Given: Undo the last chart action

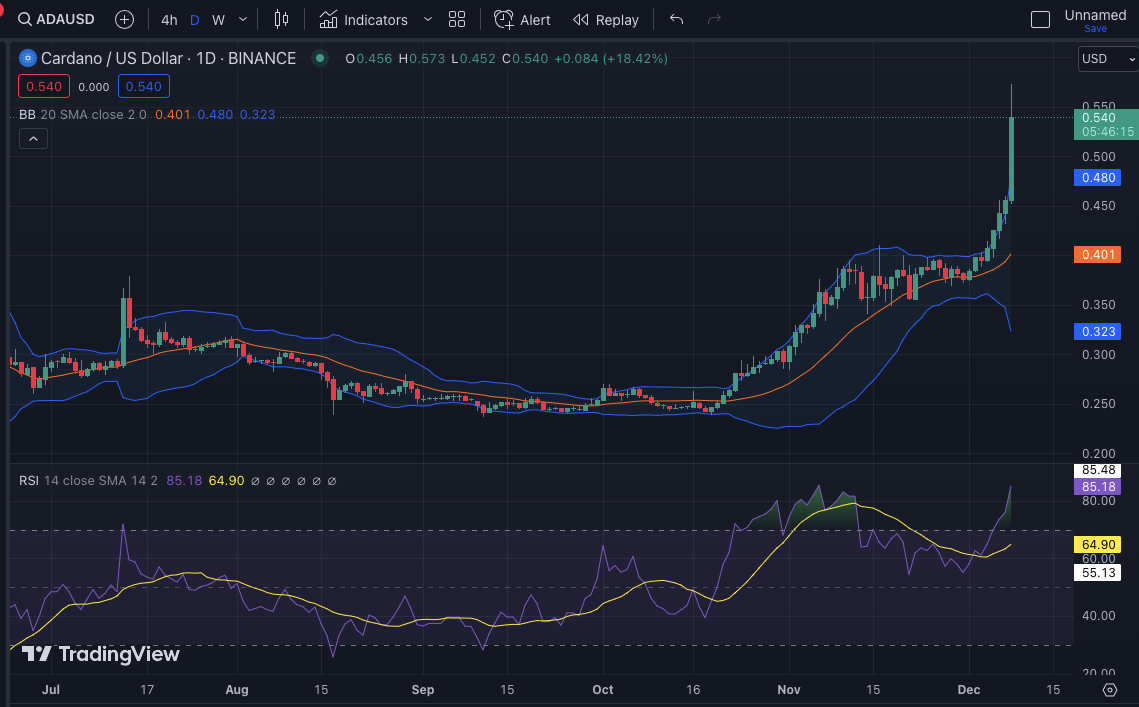Looking at the screenshot, I should pyautogui.click(x=677, y=19).
